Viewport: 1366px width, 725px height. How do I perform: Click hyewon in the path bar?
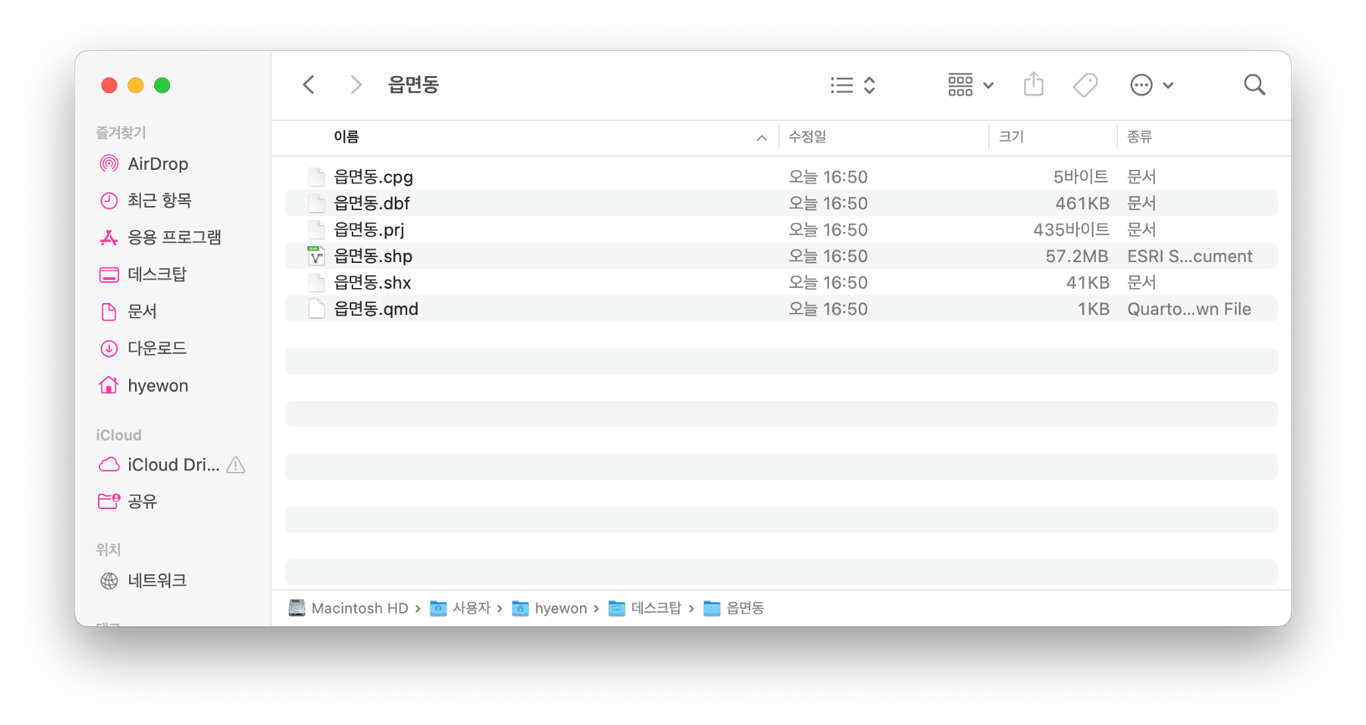point(549,608)
